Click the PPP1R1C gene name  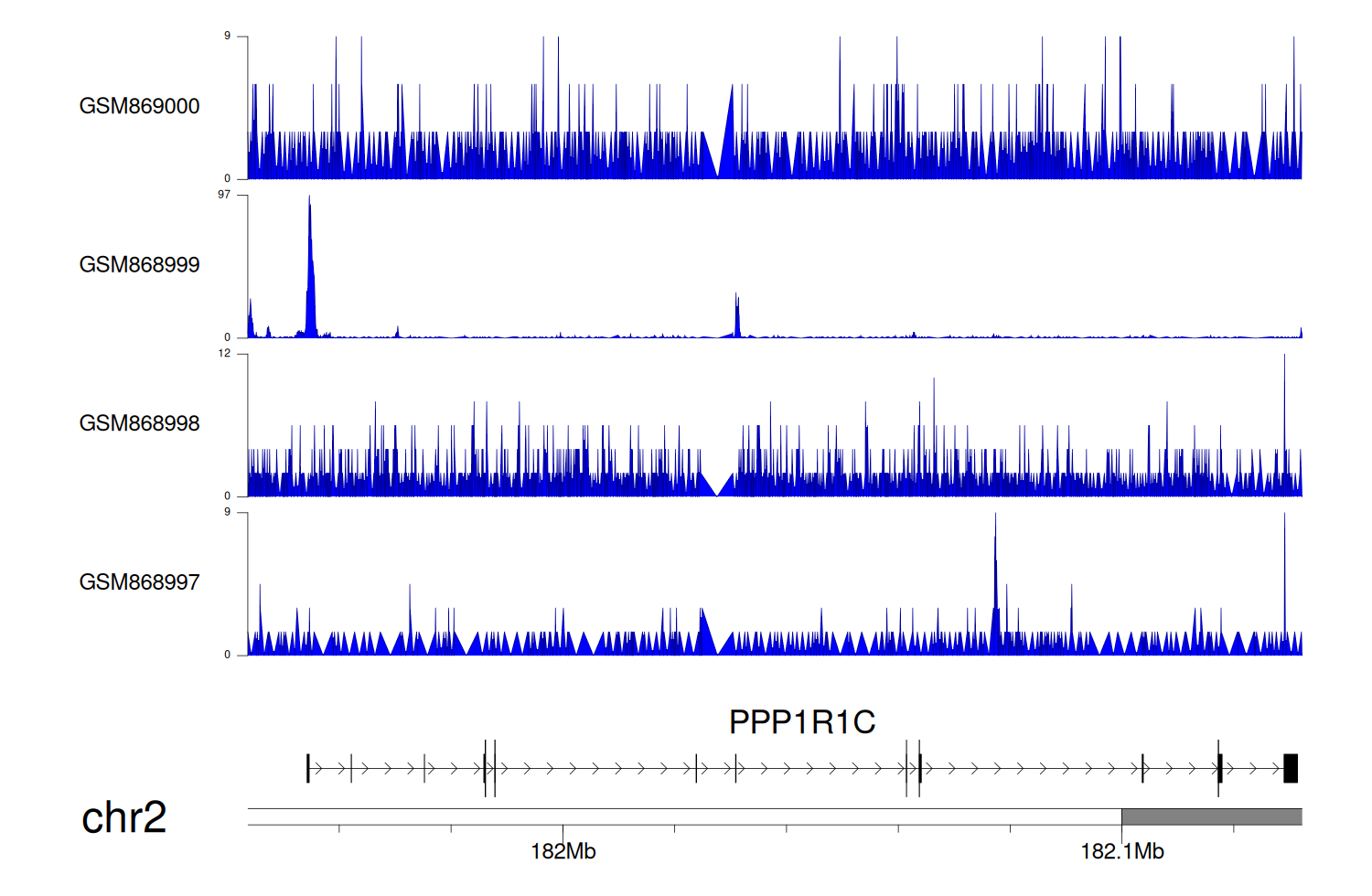[801, 722]
